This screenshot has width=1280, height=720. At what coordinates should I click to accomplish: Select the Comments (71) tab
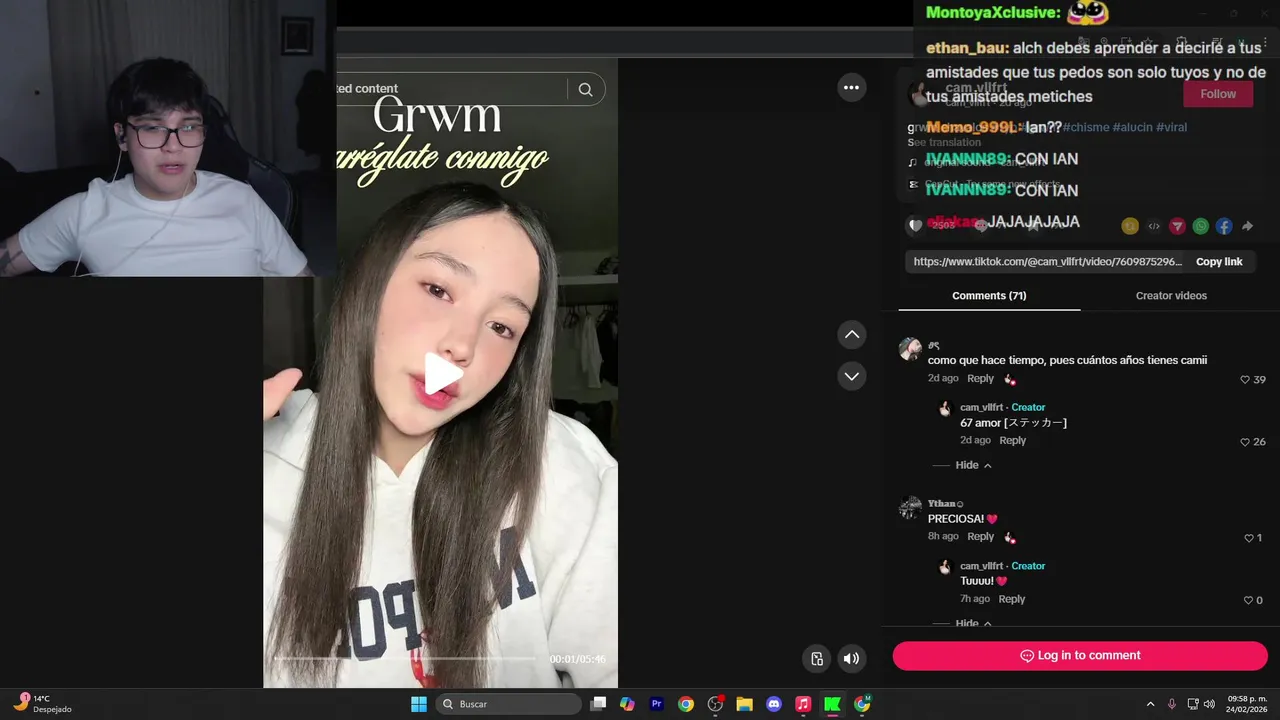click(x=989, y=296)
